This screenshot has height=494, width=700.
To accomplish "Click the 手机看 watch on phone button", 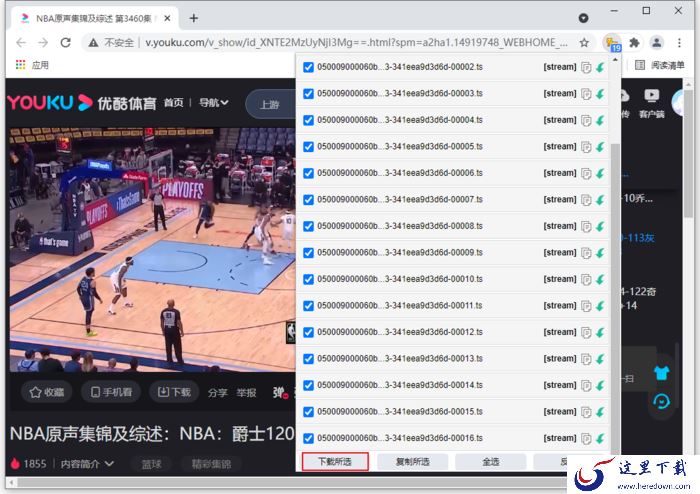I will click(x=111, y=392).
